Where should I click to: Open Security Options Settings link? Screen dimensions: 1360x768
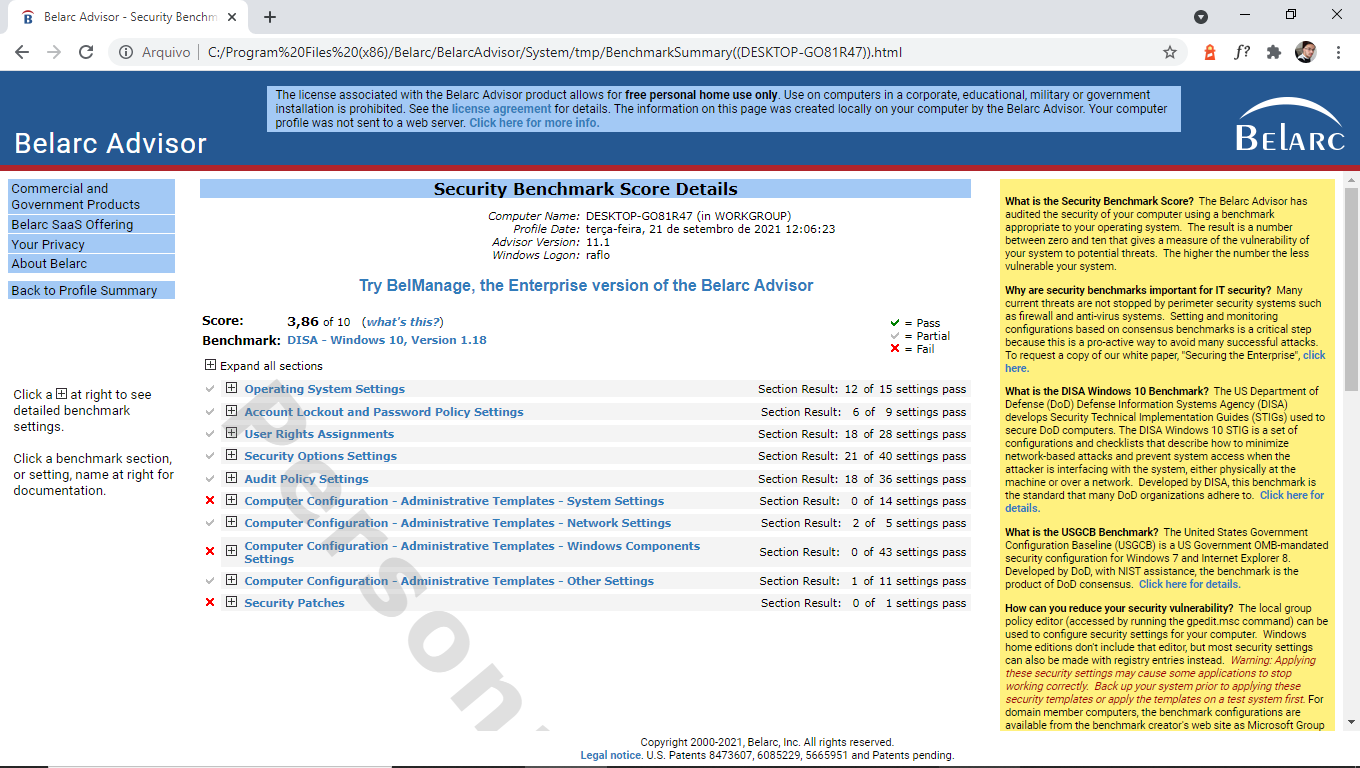(x=321, y=456)
